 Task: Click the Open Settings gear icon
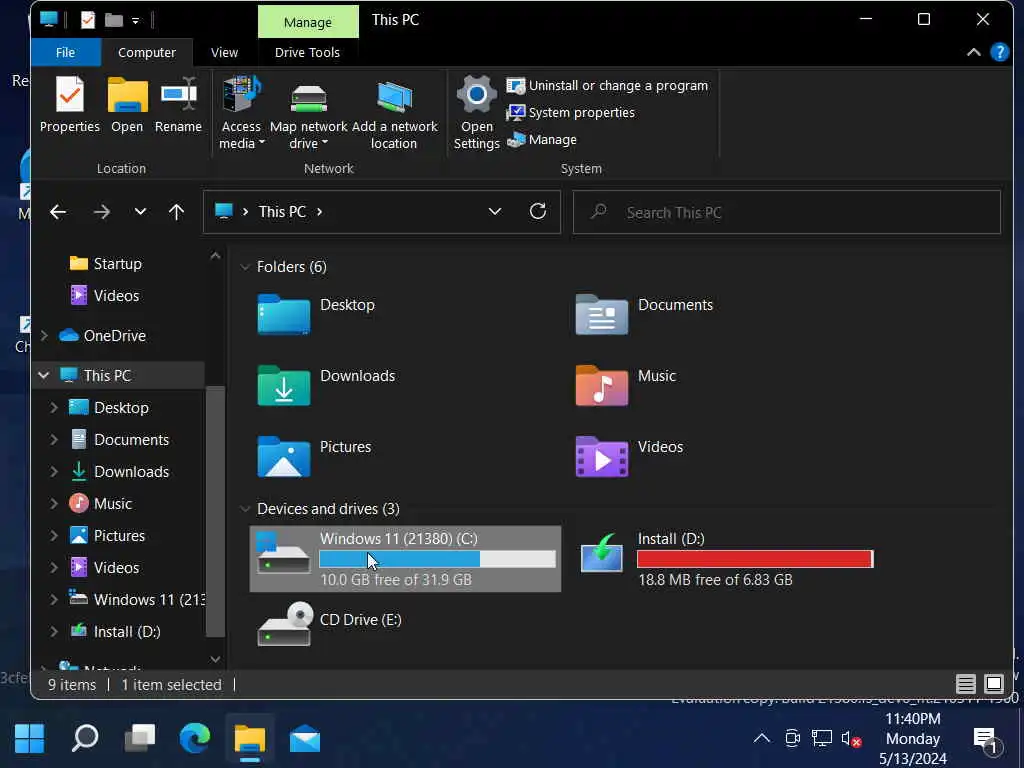476,95
